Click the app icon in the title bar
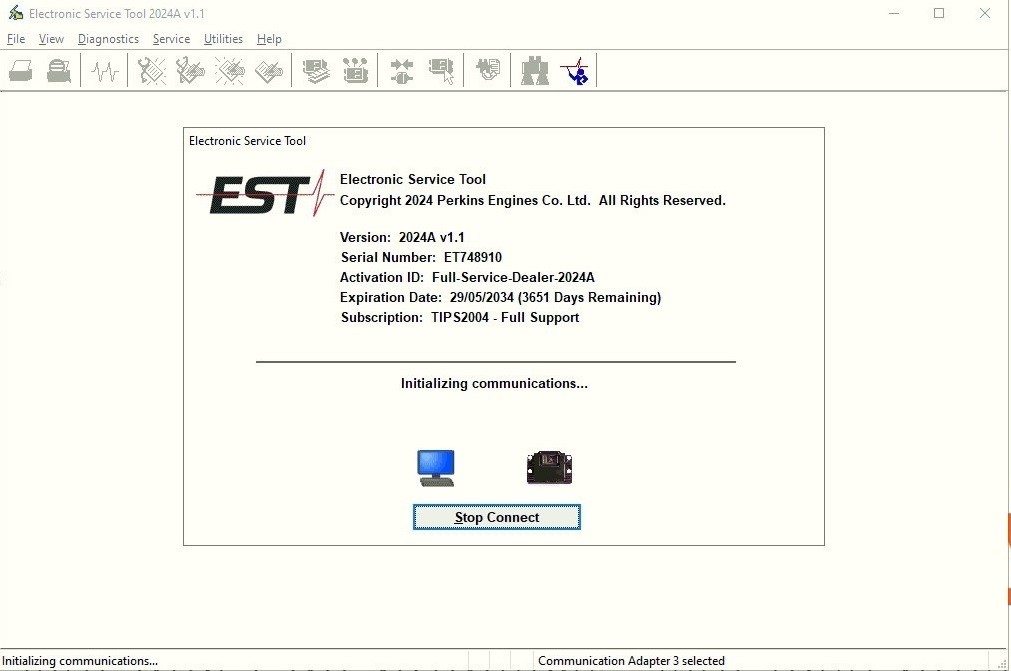 (x=15, y=13)
